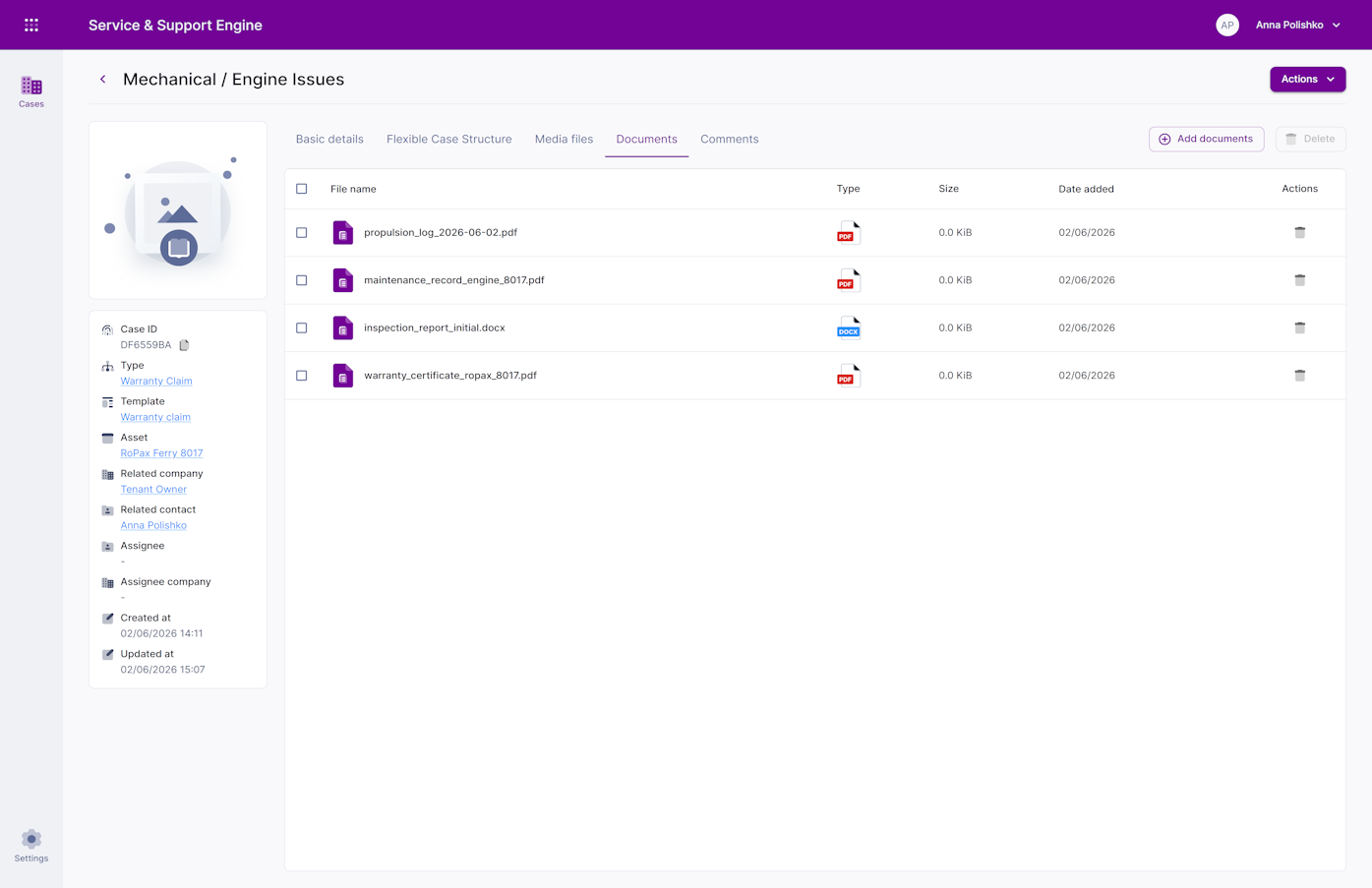Click the PDF type icon for warranty_certificate row
1372x888 pixels.
click(848, 376)
